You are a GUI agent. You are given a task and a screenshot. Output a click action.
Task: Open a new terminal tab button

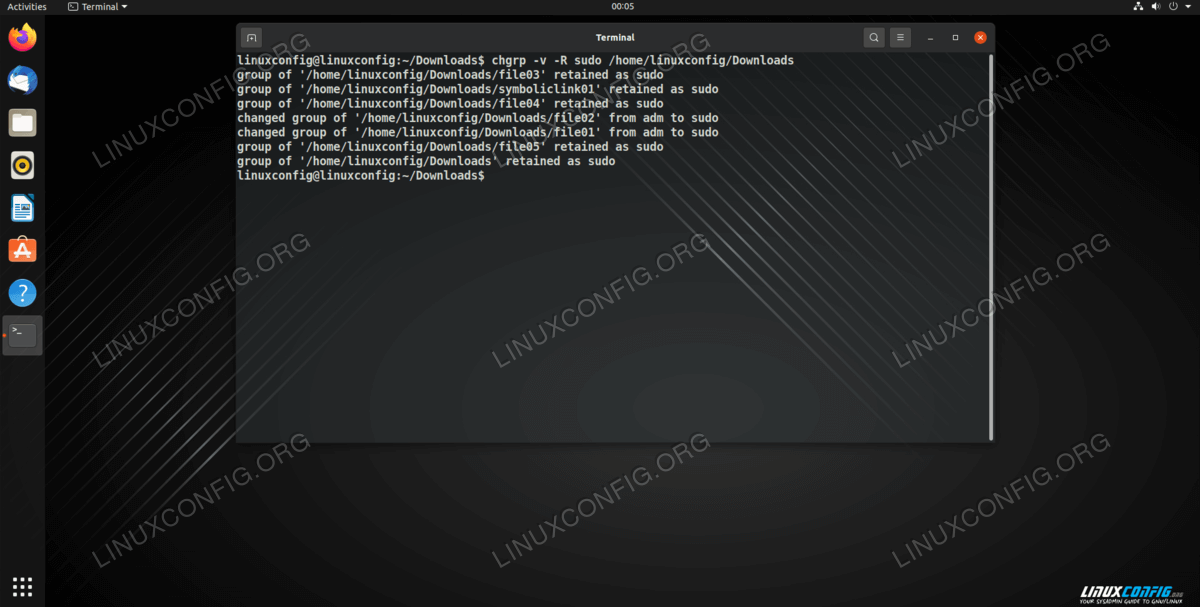252,38
